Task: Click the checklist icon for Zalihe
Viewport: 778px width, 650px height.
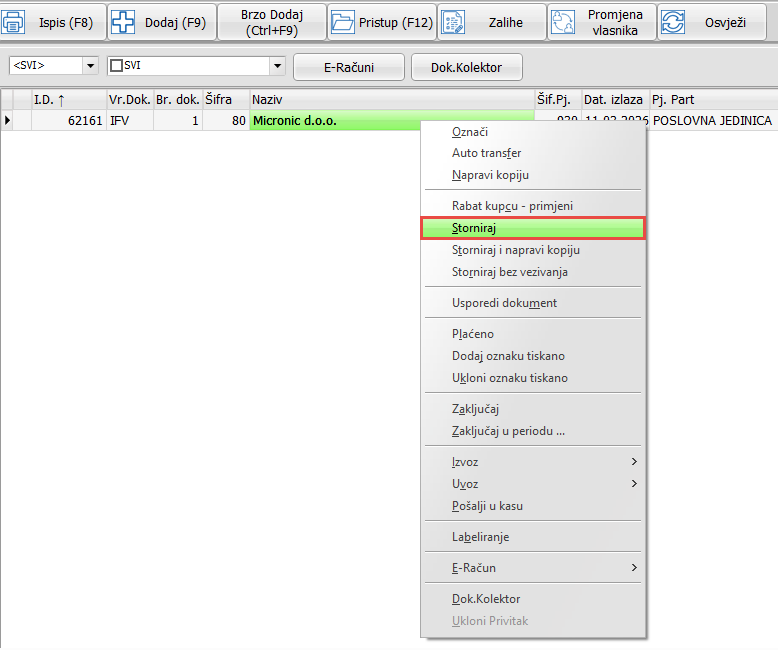Action: click(x=452, y=22)
